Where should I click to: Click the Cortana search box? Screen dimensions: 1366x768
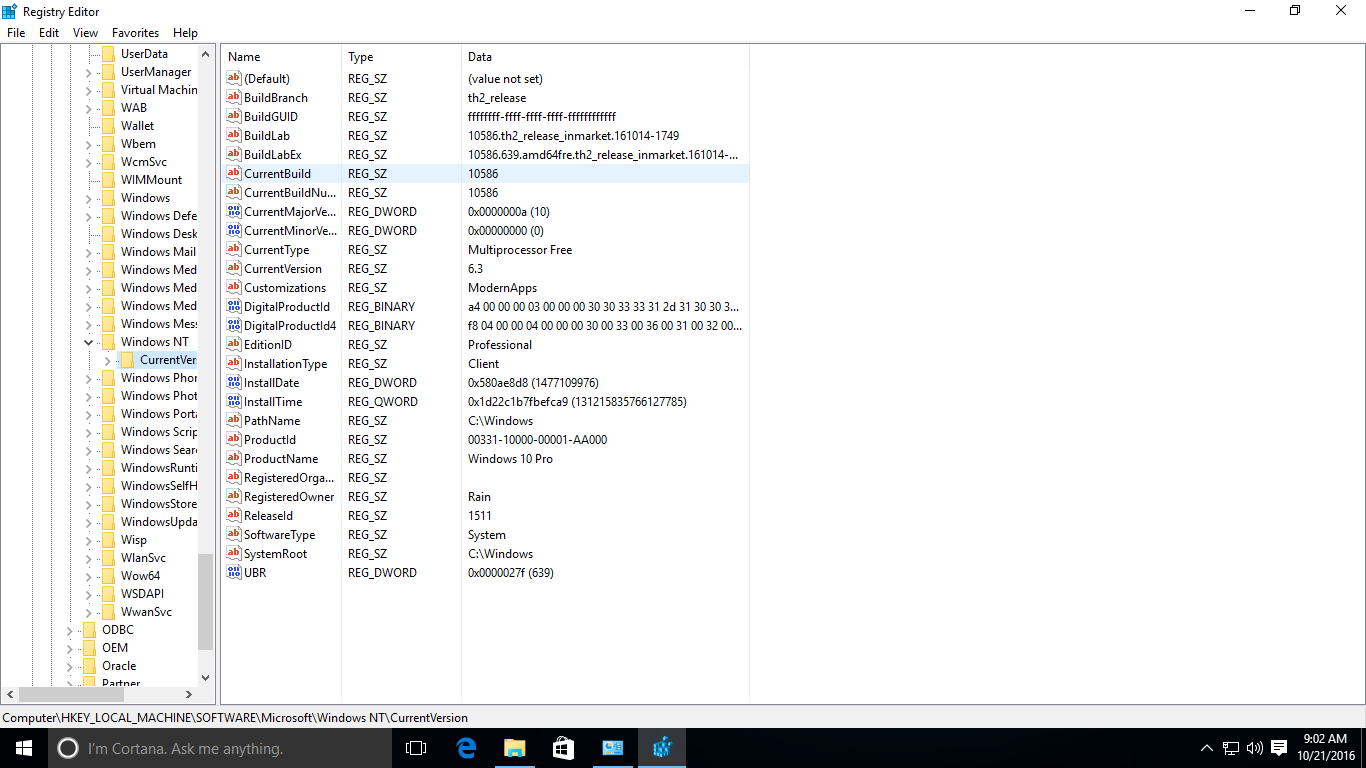[x=220, y=748]
